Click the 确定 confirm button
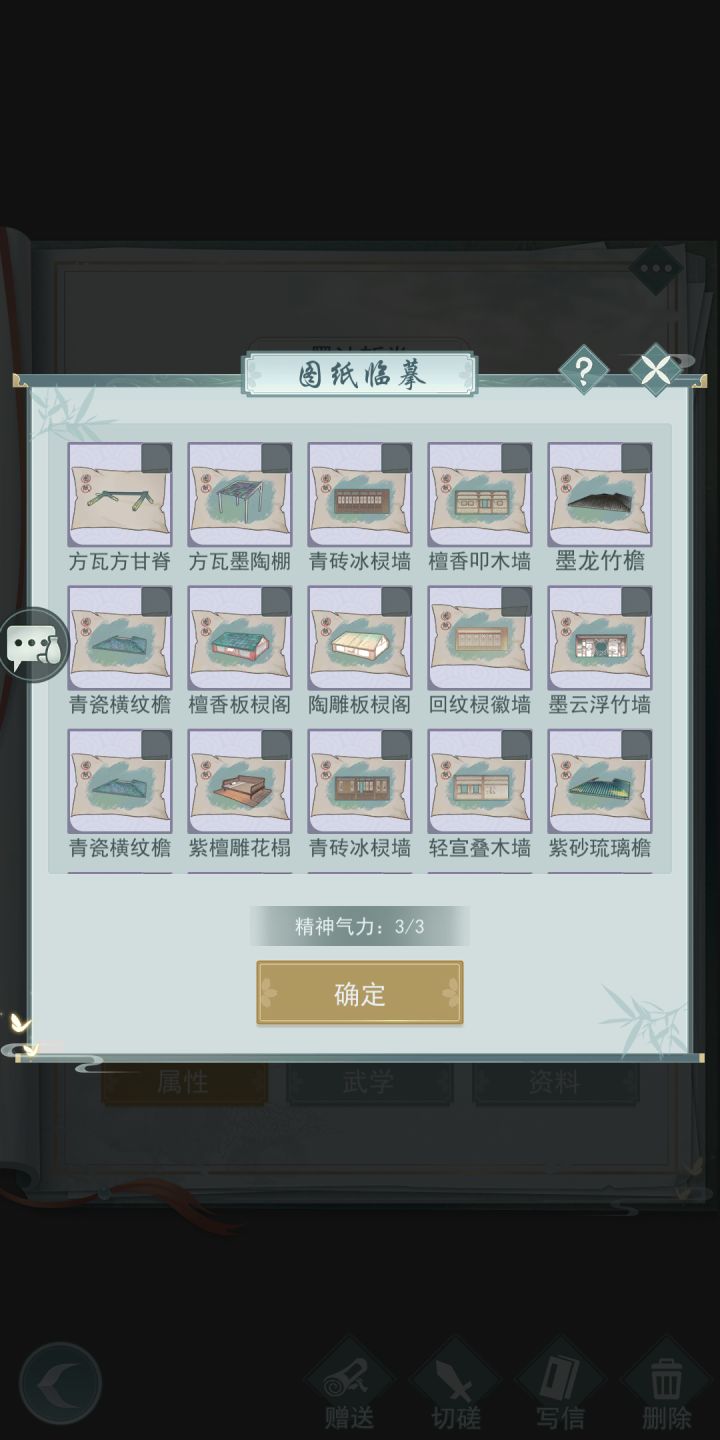Image resolution: width=720 pixels, height=1440 pixels. tap(360, 993)
